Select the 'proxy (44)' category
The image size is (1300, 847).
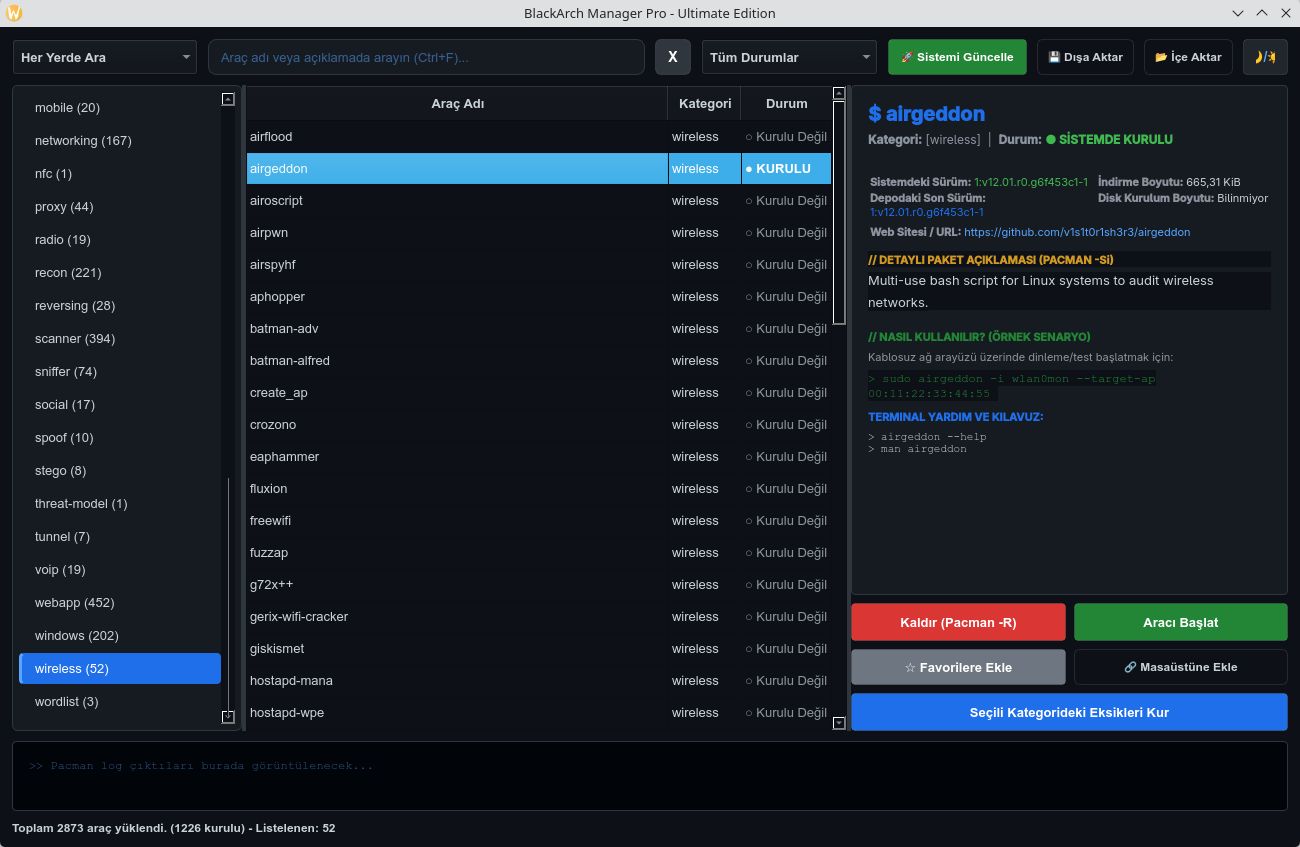(120, 207)
